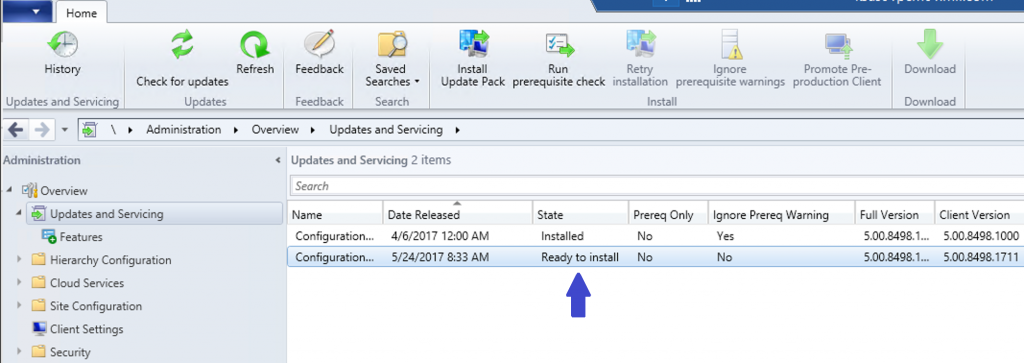The image size is (1024, 363).
Task: Click the Yes Ignore Prereq Warning cell
Action: 725,236
